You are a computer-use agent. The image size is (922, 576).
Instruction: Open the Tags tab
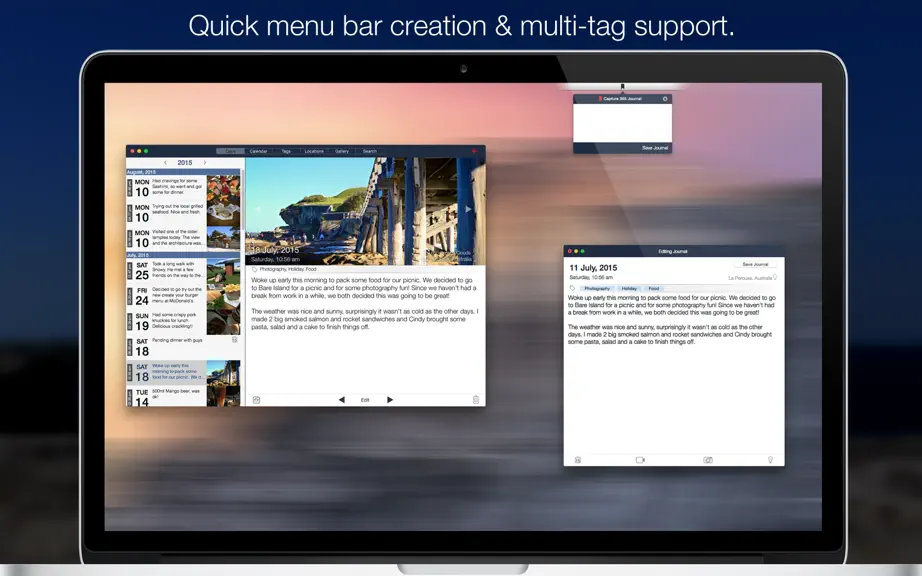(286, 151)
